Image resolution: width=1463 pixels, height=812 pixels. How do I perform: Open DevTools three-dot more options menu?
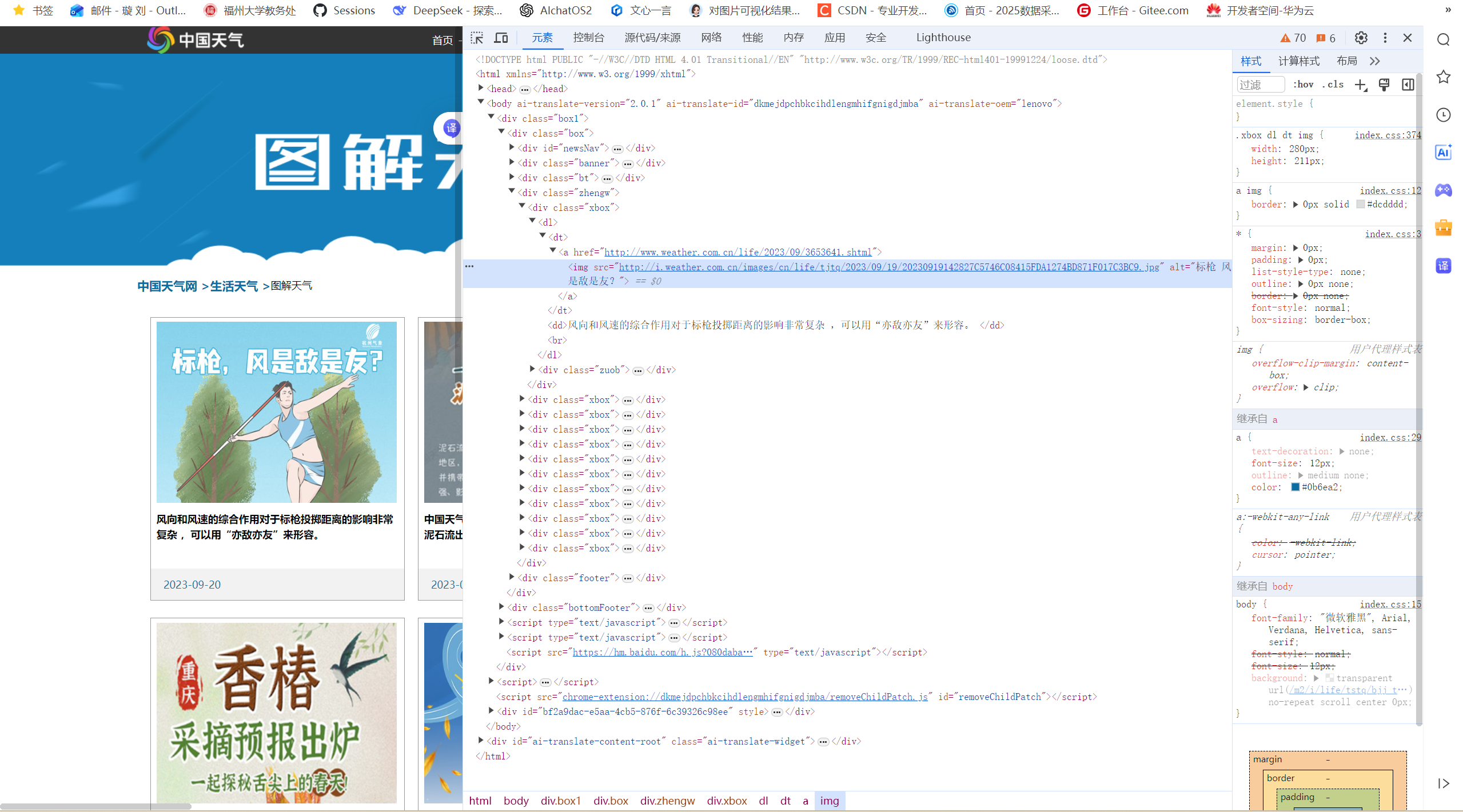tap(1385, 38)
